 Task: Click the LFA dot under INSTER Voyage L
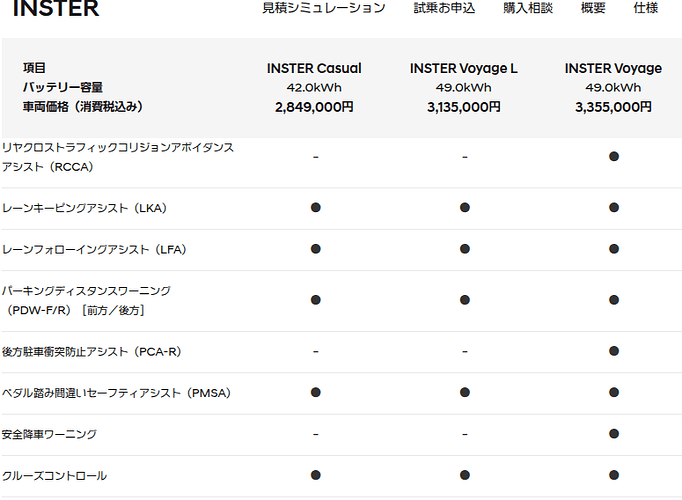tap(465, 249)
